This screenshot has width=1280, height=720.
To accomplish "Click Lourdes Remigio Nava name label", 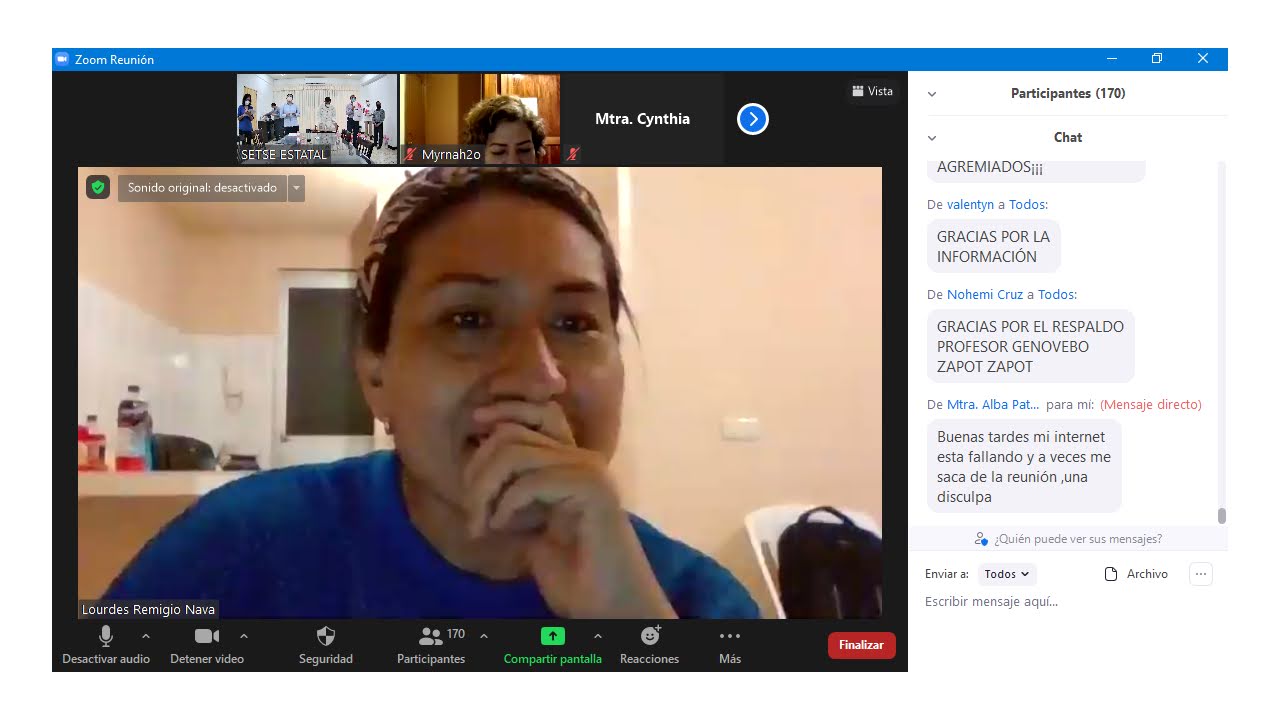I will coord(148,609).
